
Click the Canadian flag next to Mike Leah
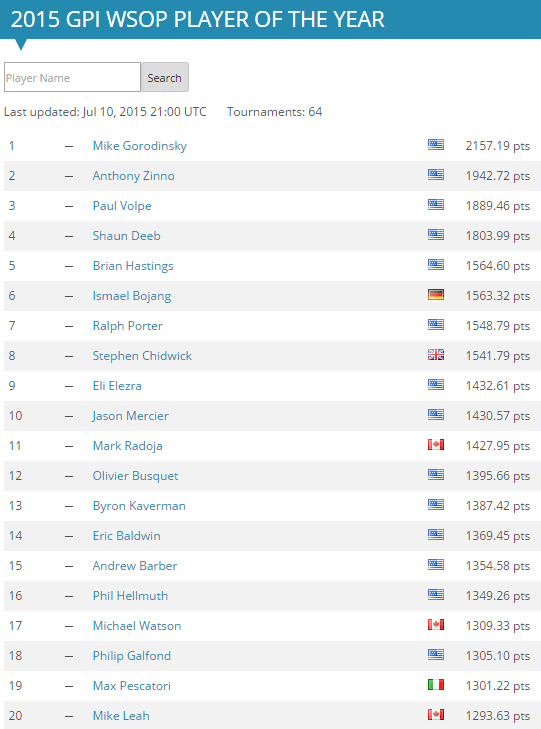pos(435,715)
